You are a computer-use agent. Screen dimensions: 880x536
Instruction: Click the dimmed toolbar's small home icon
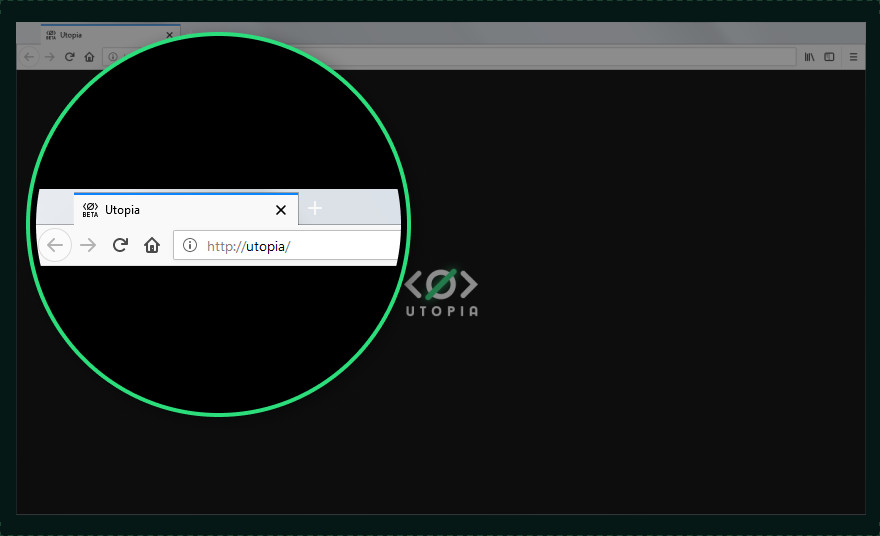tap(89, 57)
